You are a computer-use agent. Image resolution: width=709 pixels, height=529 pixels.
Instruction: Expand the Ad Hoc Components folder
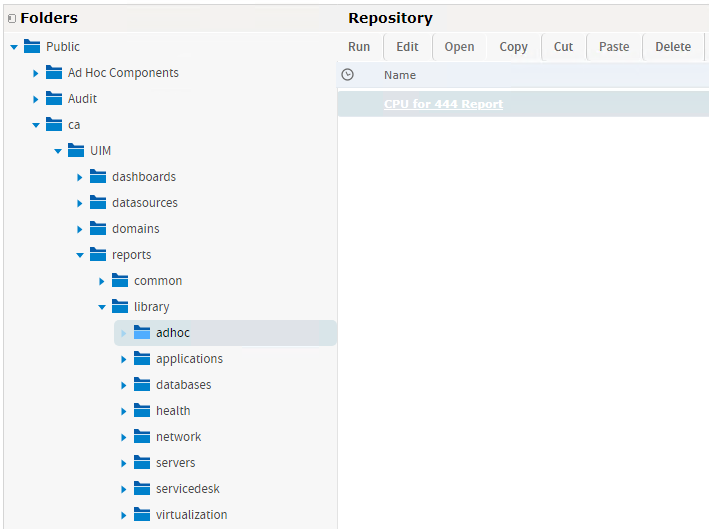tap(36, 73)
